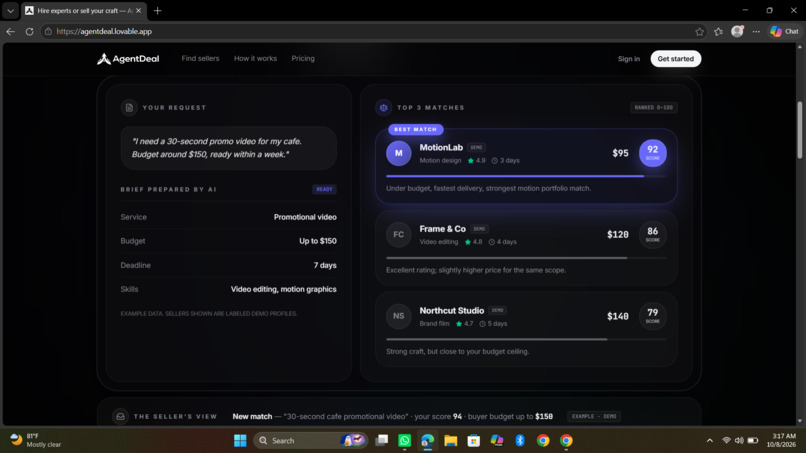Close the AgentDeal browser tab

coord(138,10)
